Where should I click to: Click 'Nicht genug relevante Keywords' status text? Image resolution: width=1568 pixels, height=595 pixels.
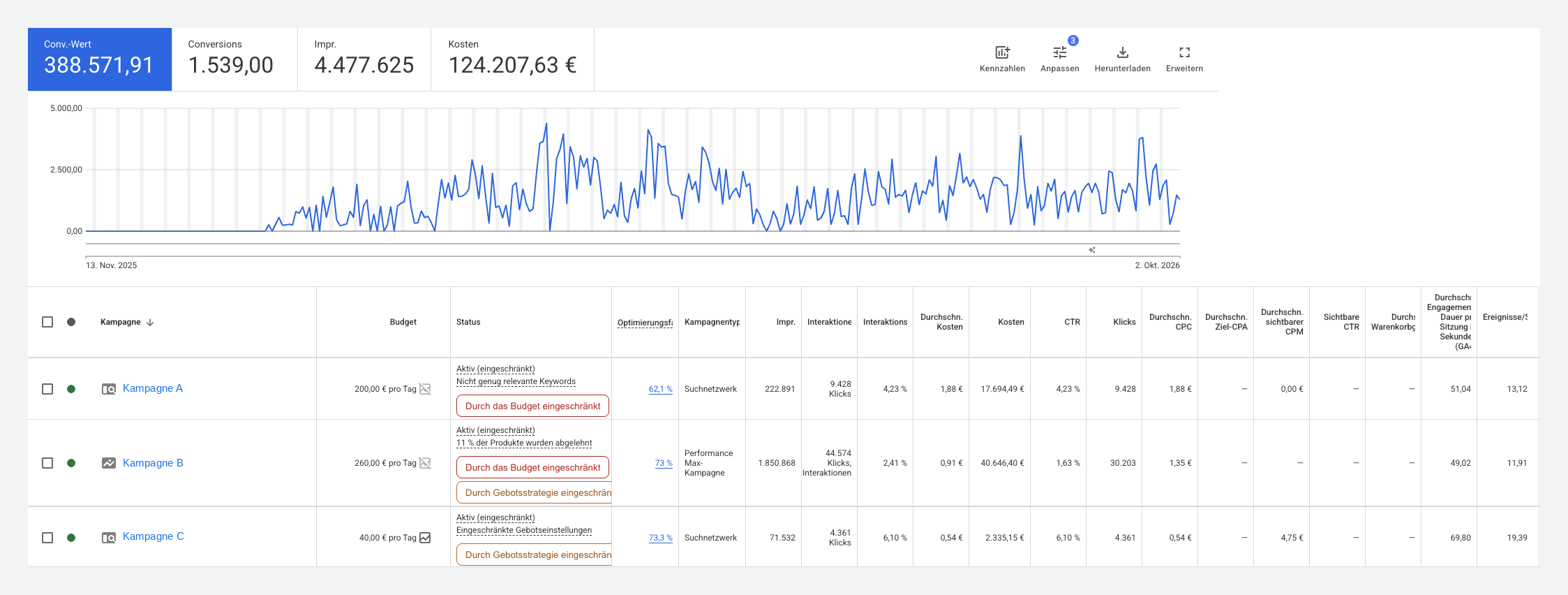pyautogui.click(x=516, y=381)
